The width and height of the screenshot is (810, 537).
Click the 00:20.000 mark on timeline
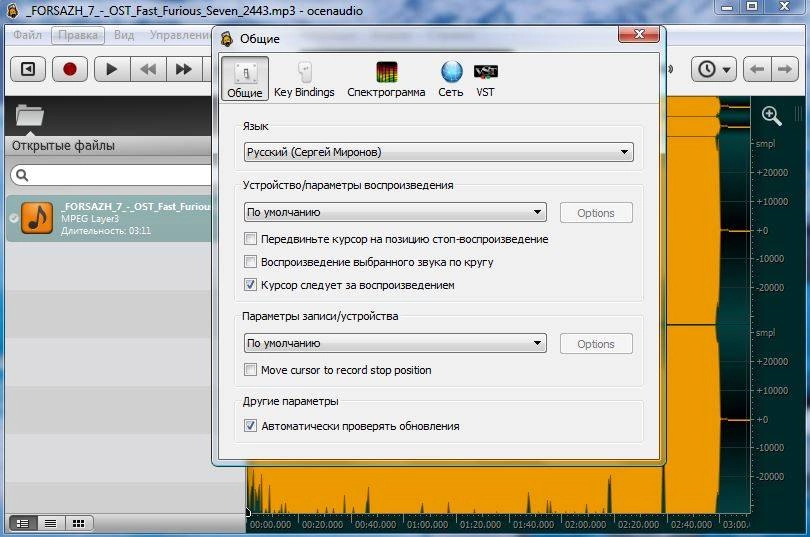tap(322, 525)
